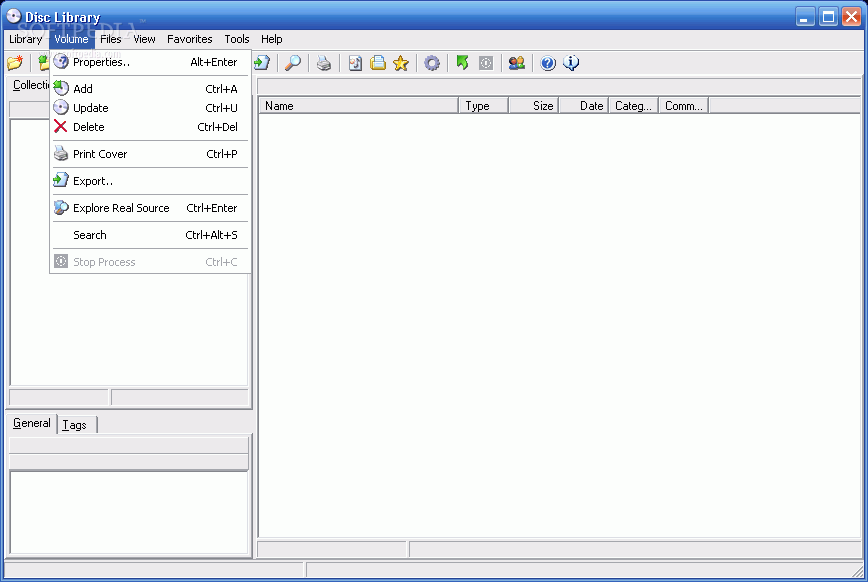
Task: Choose Delete from the Volume menu
Action: (150, 127)
